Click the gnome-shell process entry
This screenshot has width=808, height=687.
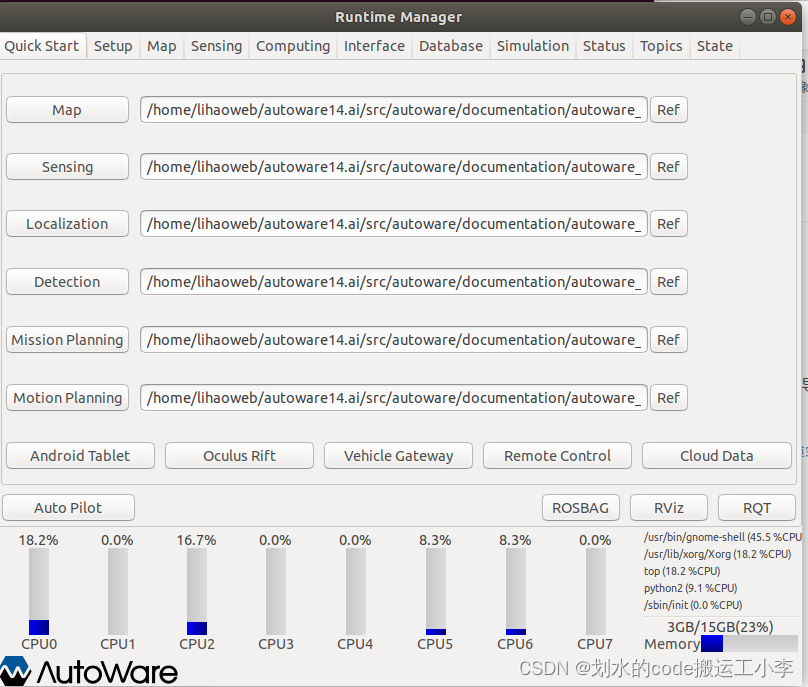pos(722,537)
